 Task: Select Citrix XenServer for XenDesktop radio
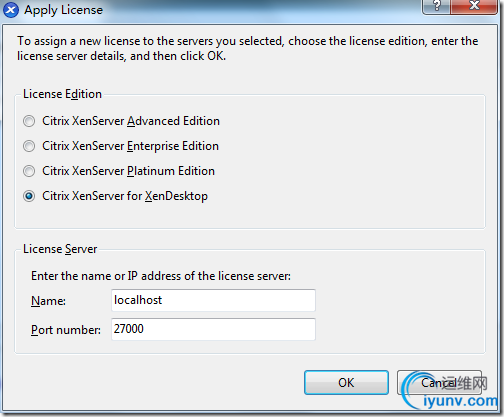[x=29, y=196]
